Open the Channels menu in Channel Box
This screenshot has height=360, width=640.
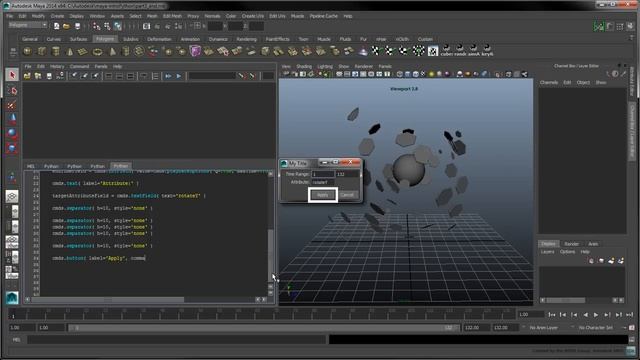coord(549,82)
